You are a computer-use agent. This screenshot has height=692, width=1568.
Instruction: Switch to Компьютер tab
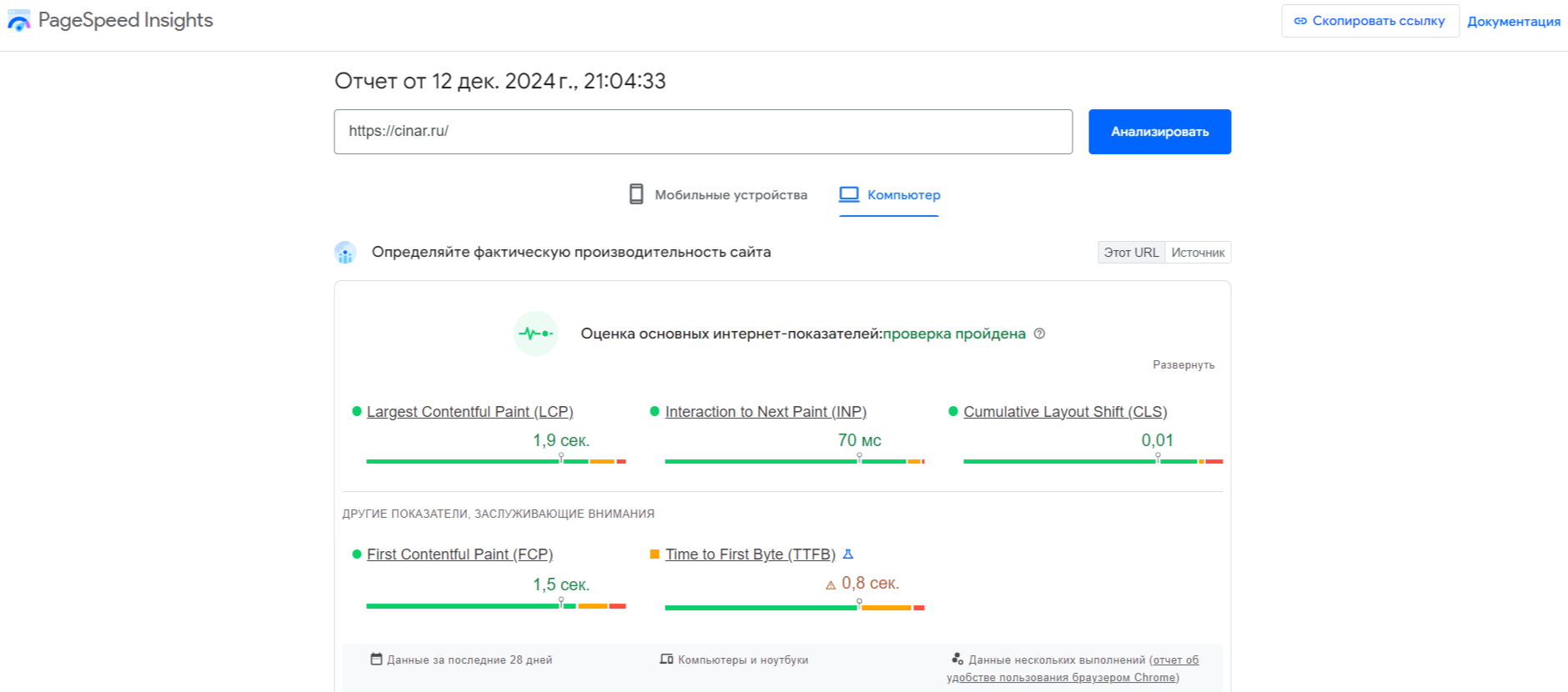coord(889,195)
